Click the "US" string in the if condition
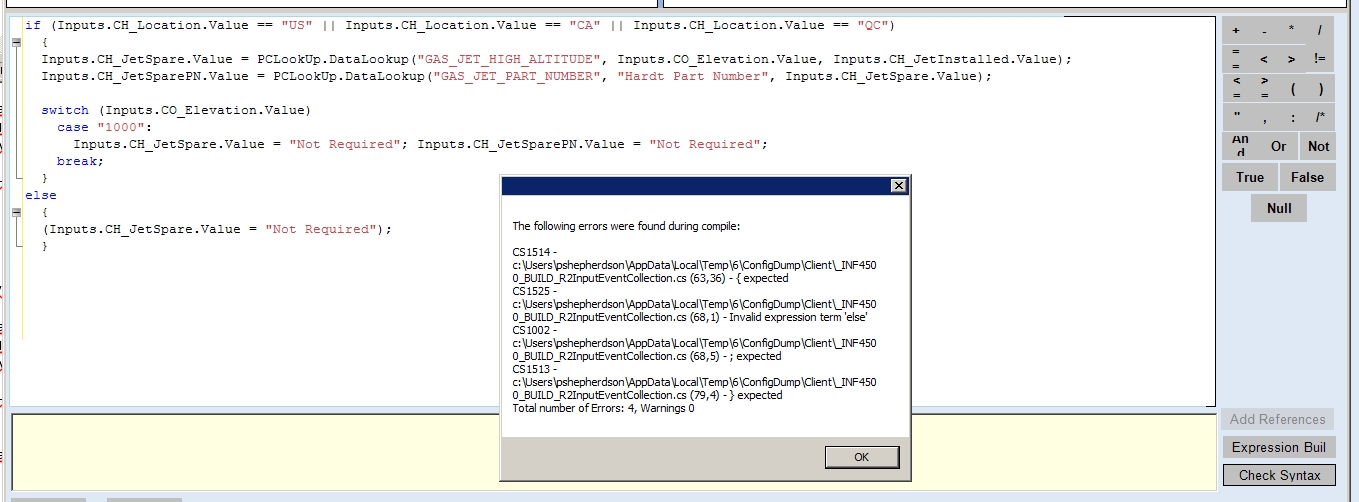Screen dimensions: 1359x502 pos(297,25)
